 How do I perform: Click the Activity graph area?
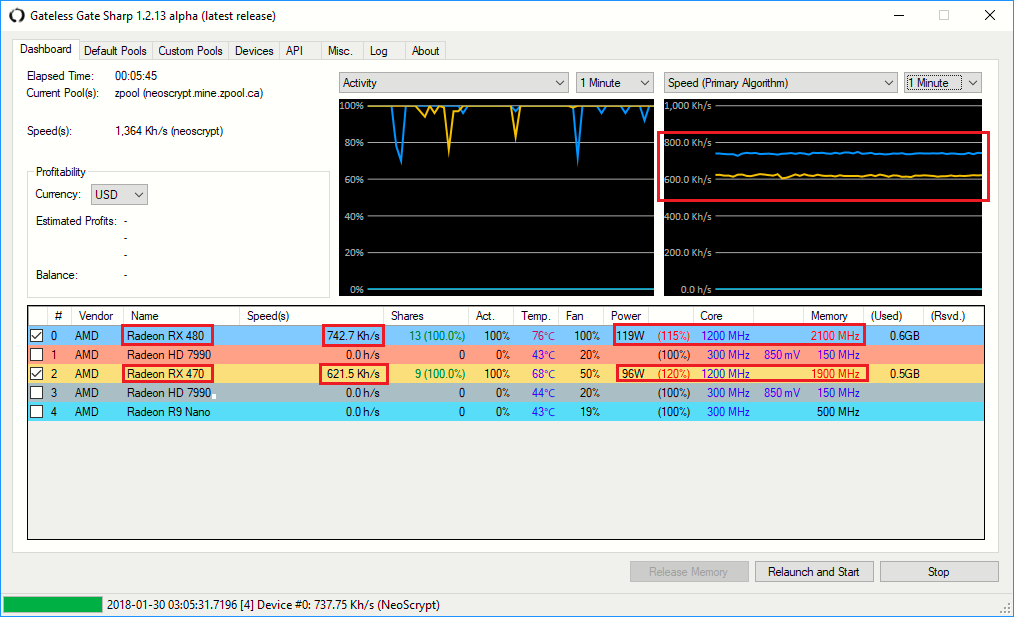click(x=496, y=197)
